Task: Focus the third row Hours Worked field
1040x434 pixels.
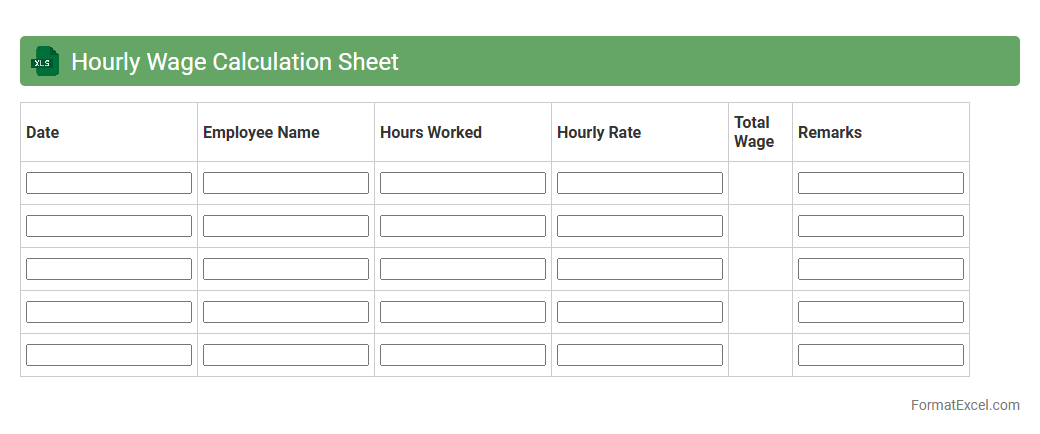Action: [463, 269]
